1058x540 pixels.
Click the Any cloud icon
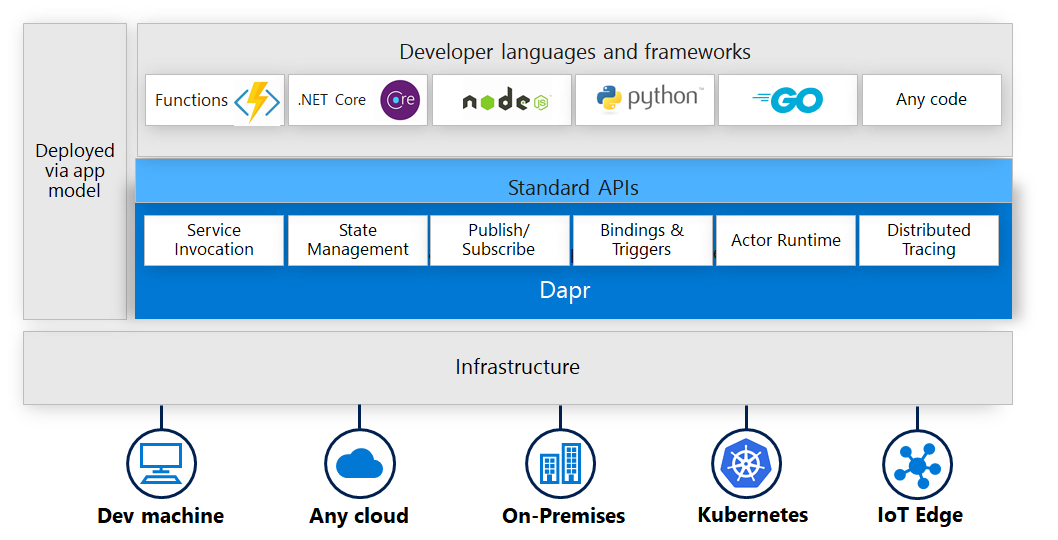coord(360,464)
